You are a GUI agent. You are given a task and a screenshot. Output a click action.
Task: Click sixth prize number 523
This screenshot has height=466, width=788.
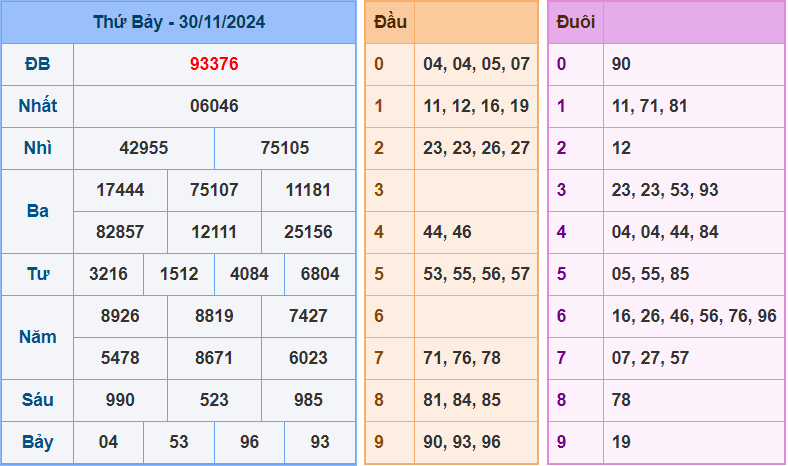[214, 400]
